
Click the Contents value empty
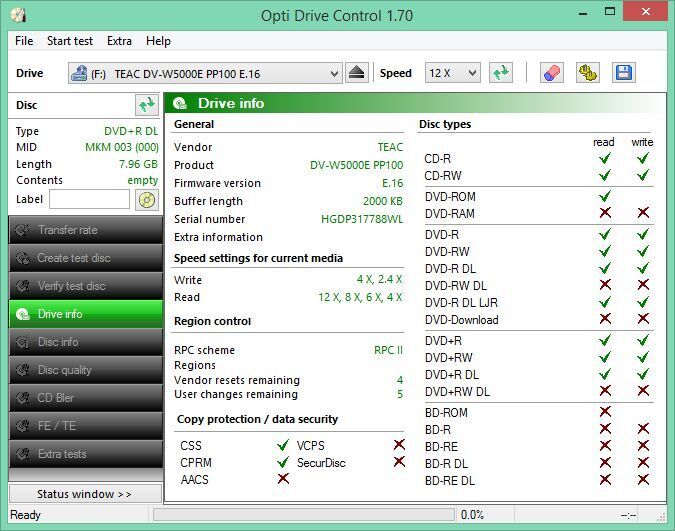142,180
